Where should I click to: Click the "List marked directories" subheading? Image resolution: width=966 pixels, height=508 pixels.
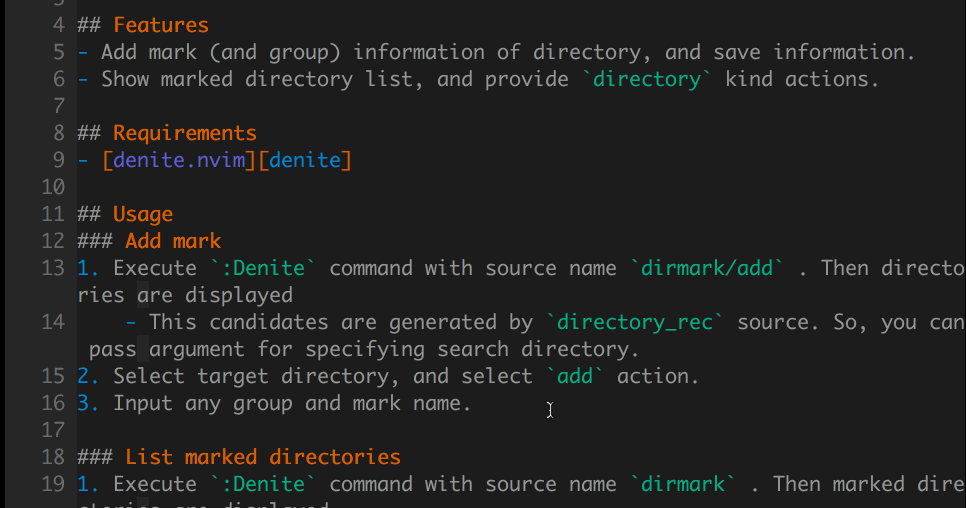click(x=262, y=457)
